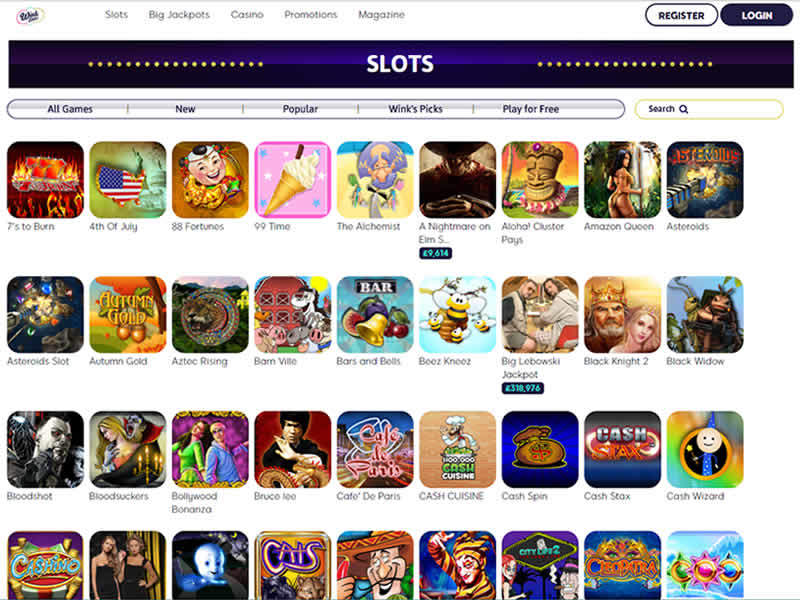Launch the Asteroids game thumbnail
This screenshot has width=800, height=600.
click(705, 180)
